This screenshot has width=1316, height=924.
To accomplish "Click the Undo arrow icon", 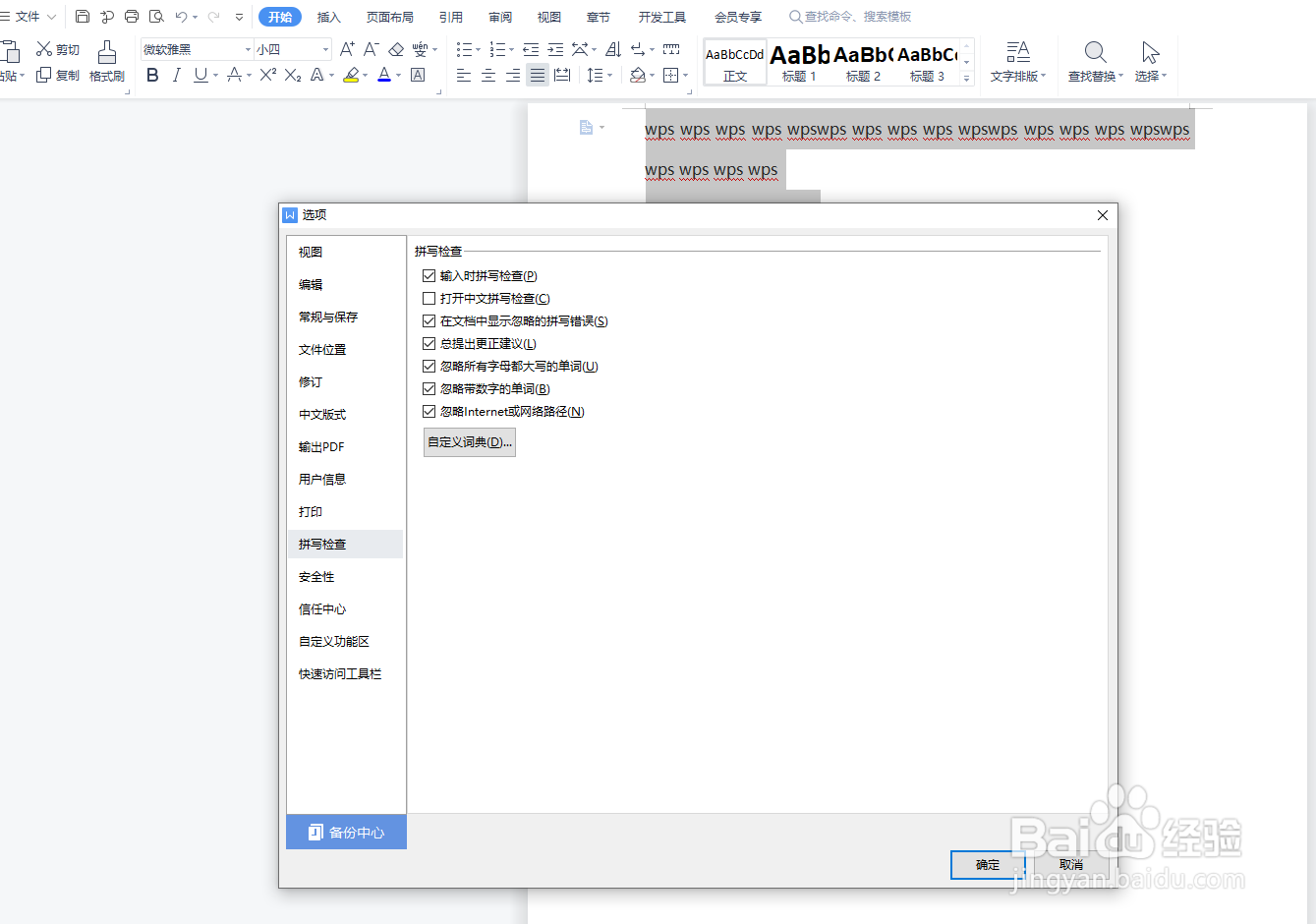I will tap(181, 17).
